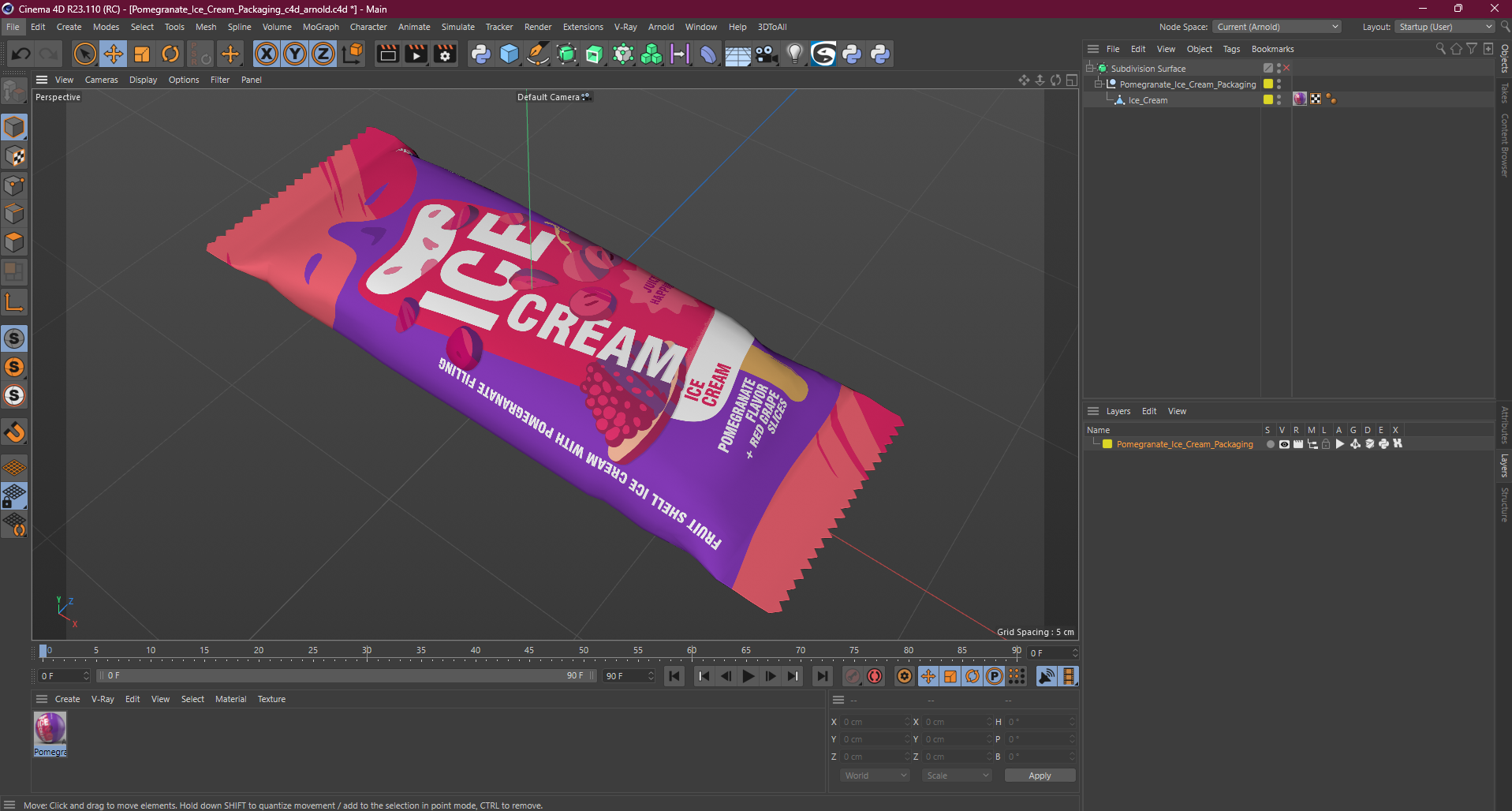Select the Move tool in toolbar
The width and height of the screenshot is (1512, 811).
coord(113,54)
